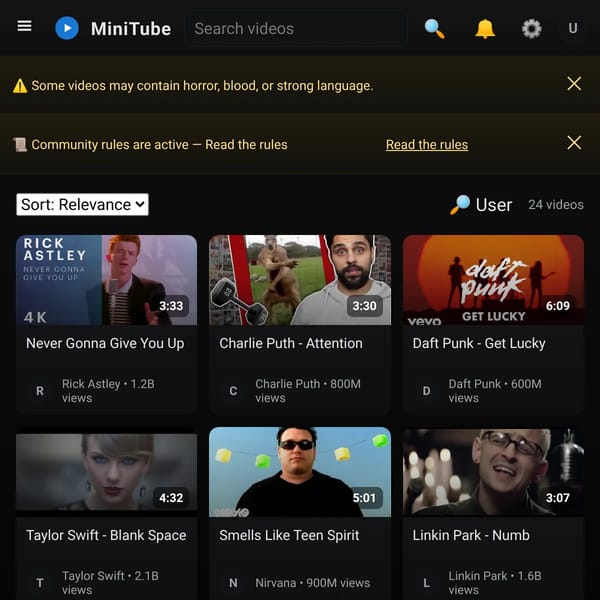Image resolution: width=600 pixels, height=600 pixels.
Task: Click the User label
Action: pos(494,205)
